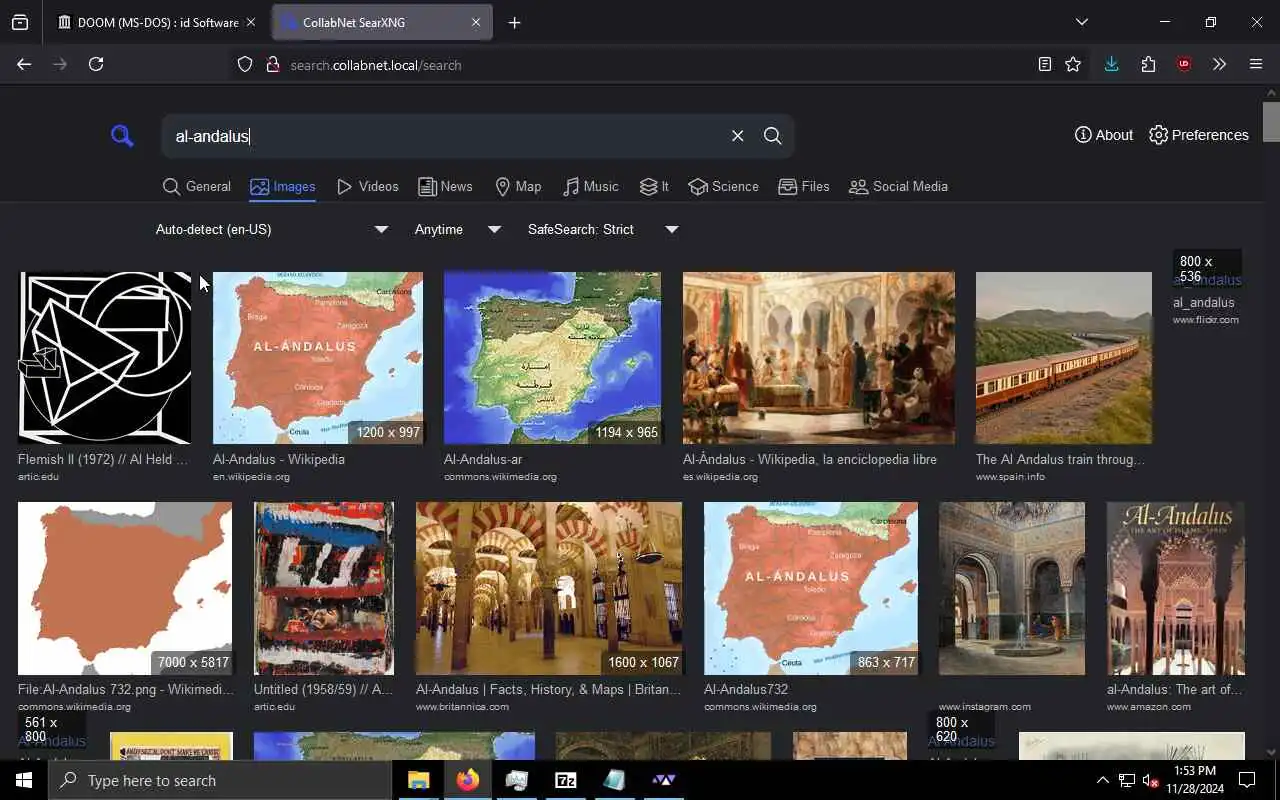Image resolution: width=1280 pixels, height=800 pixels.
Task: Open the notification center icon
Action: tap(1247, 780)
